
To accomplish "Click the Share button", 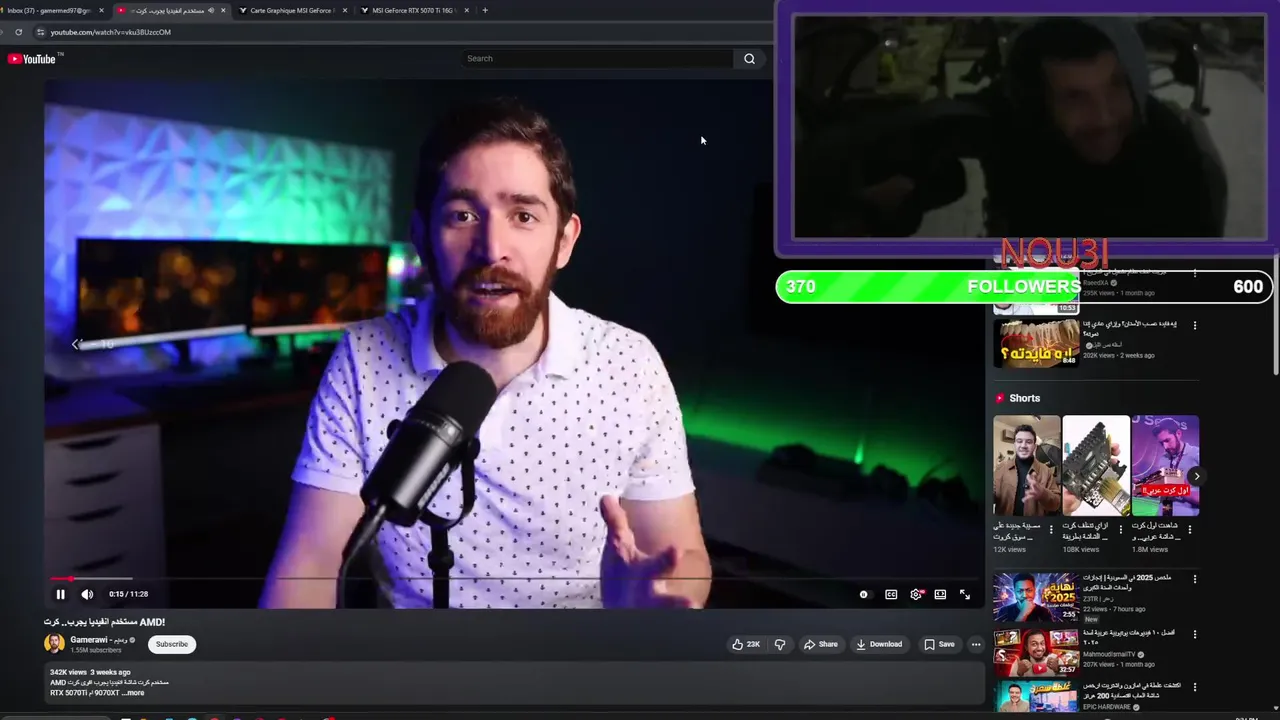I will tap(821, 644).
